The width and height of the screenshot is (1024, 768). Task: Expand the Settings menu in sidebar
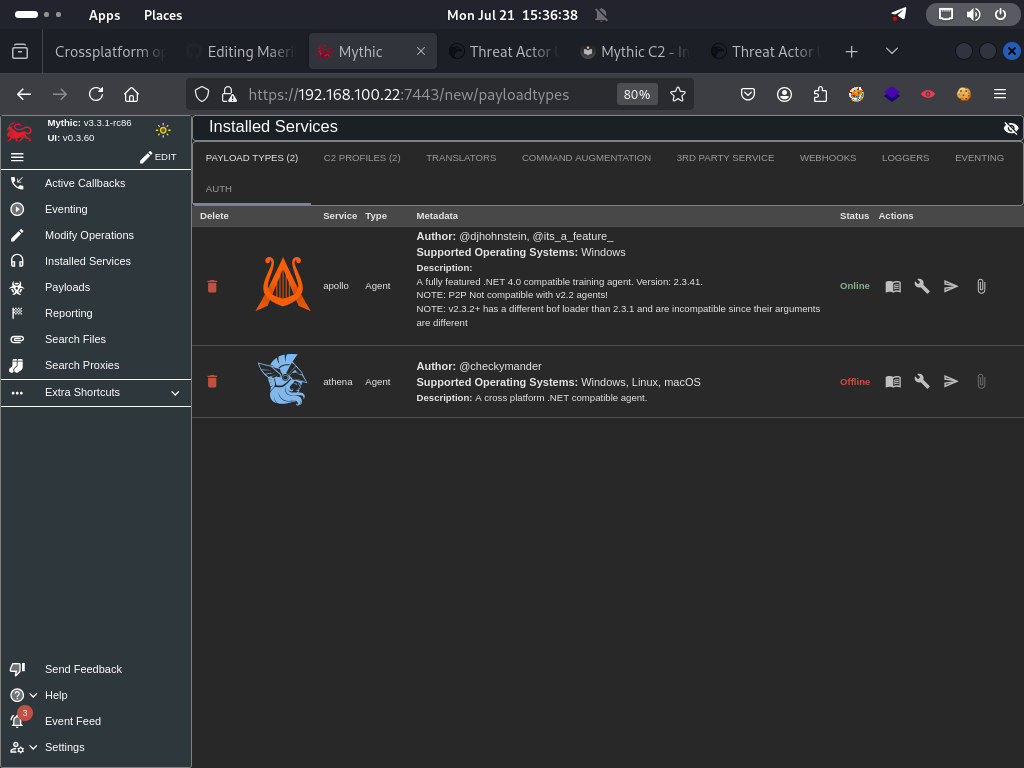[33, 747]
